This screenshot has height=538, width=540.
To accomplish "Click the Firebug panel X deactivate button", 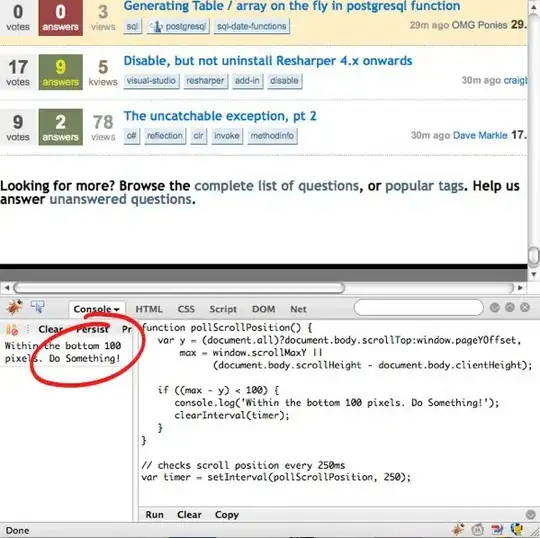I will (525, 308).
